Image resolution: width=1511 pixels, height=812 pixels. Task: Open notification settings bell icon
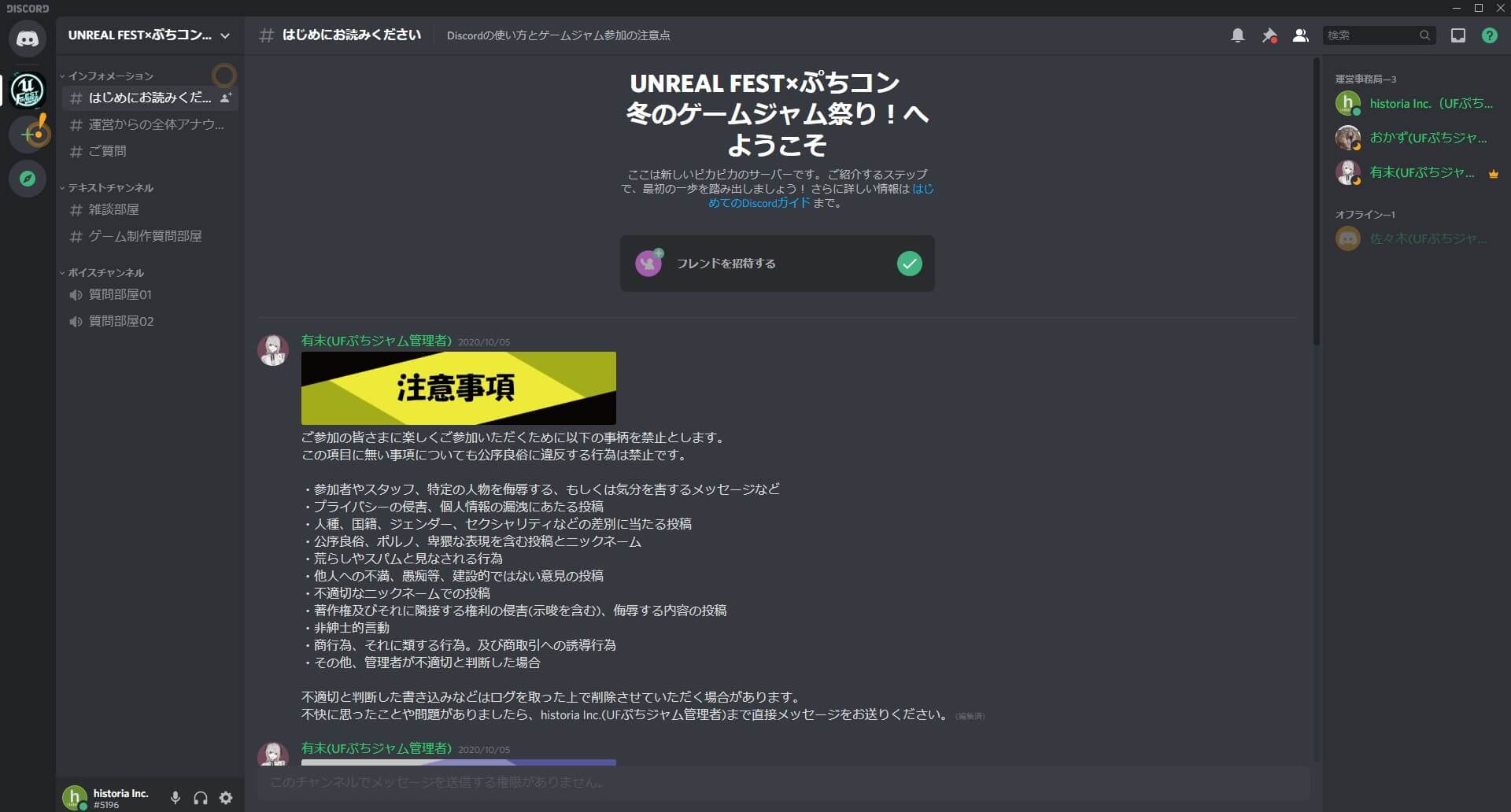(1238, 35)
